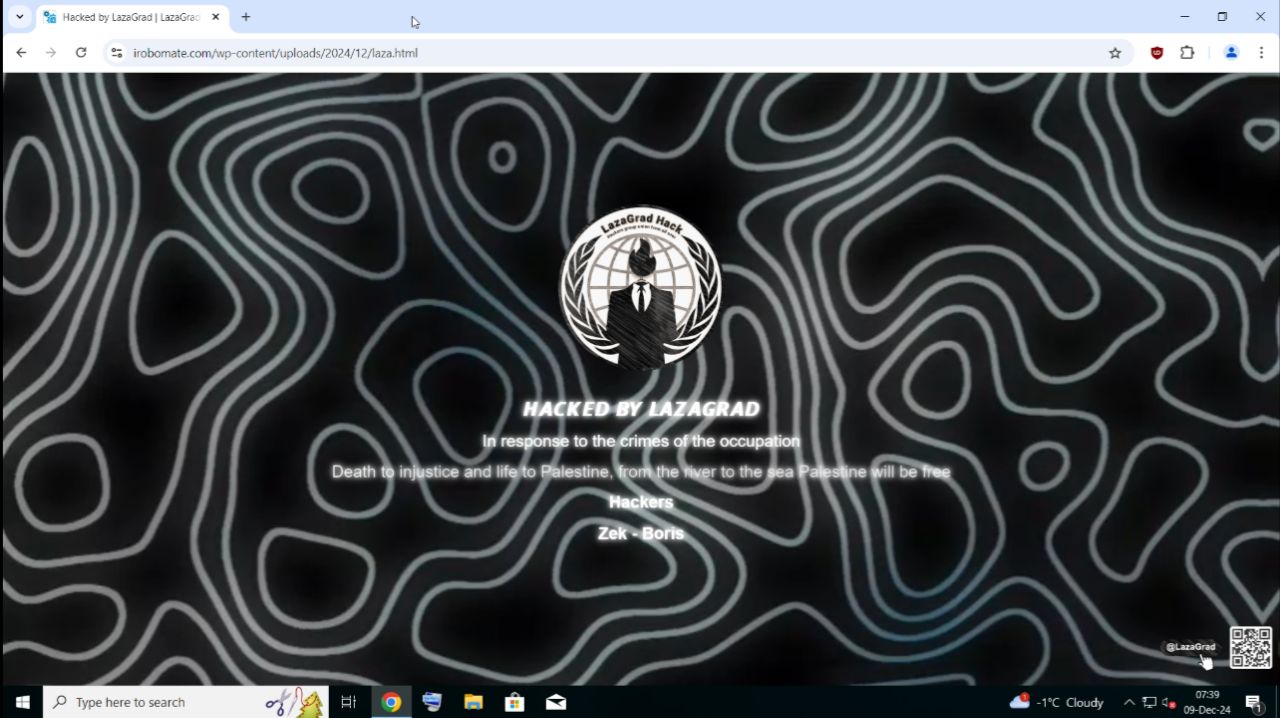1280x718 pixels.
Task: Open the red shield extension icon
Action: [1157, 53]
